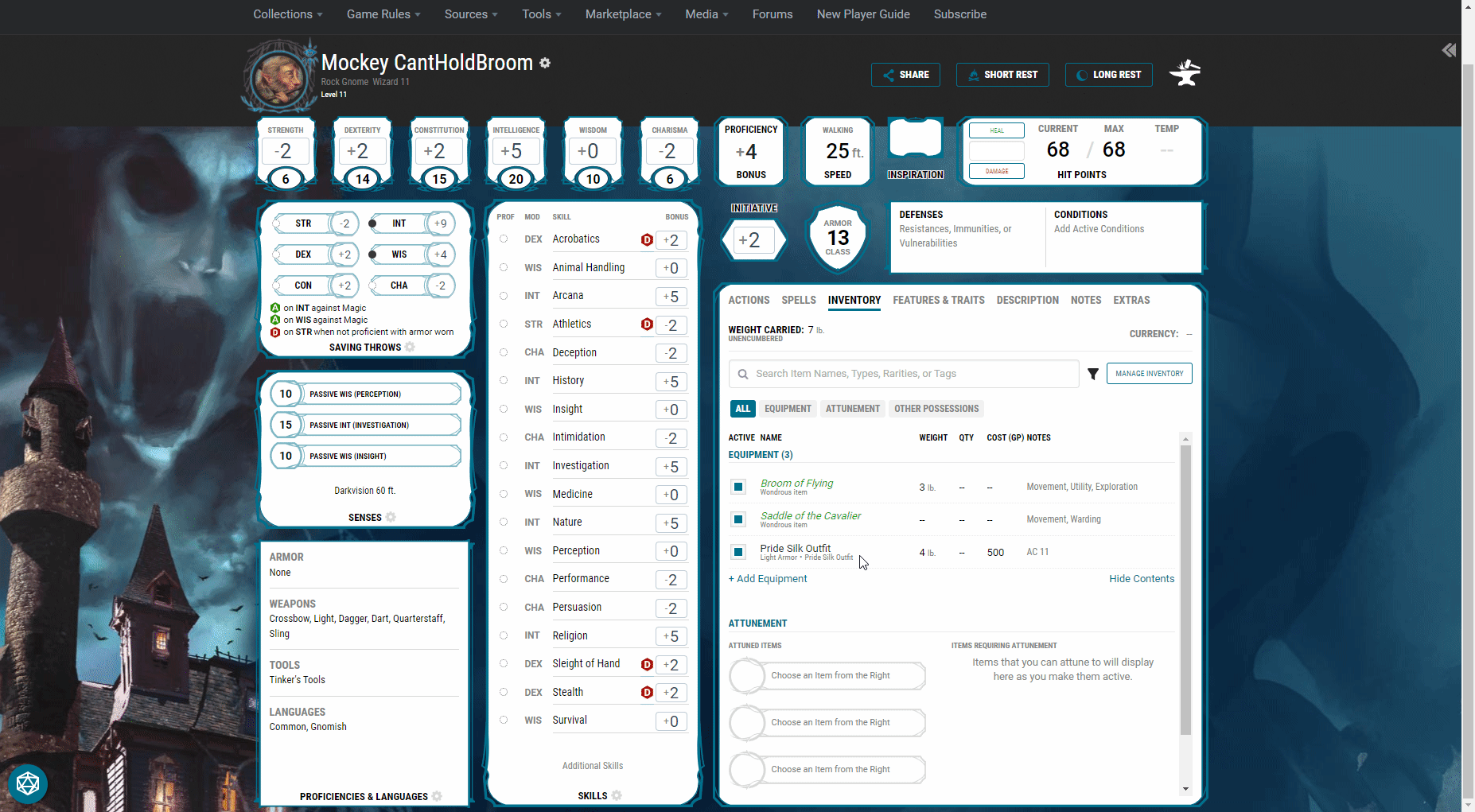Switch to the Actions tab
The image size is (1475, 812).
[x=749, y=300]
